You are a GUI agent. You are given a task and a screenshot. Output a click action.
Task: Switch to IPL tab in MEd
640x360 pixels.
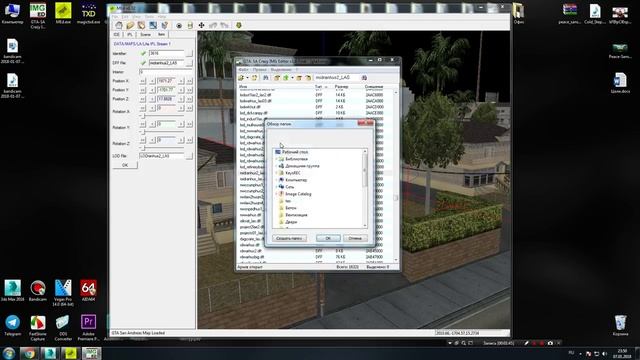pyautogui.click(x=129, y=35)
